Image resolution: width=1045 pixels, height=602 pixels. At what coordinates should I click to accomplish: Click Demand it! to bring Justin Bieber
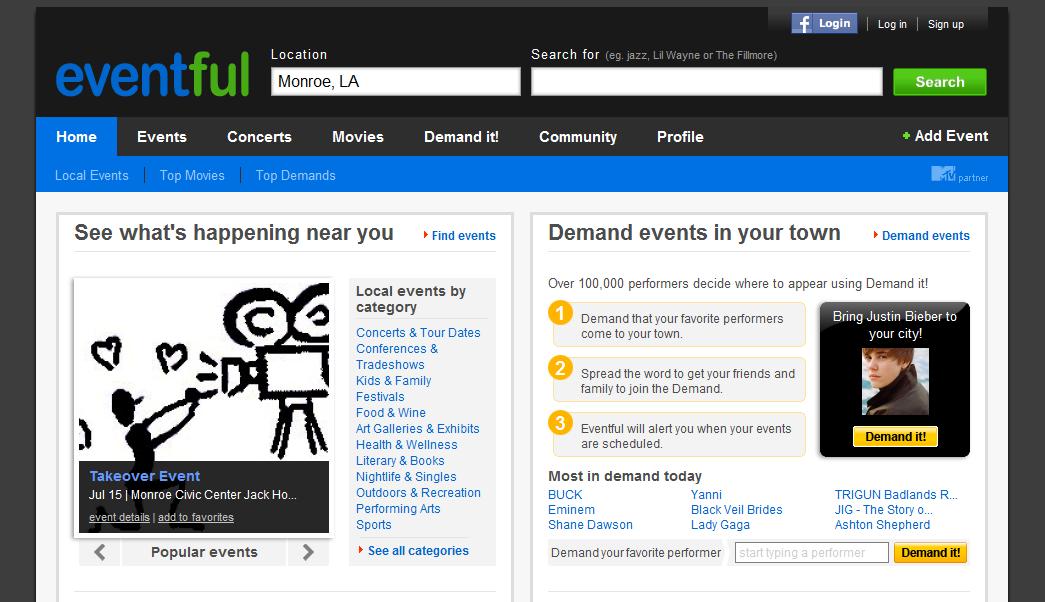[894, 436]
